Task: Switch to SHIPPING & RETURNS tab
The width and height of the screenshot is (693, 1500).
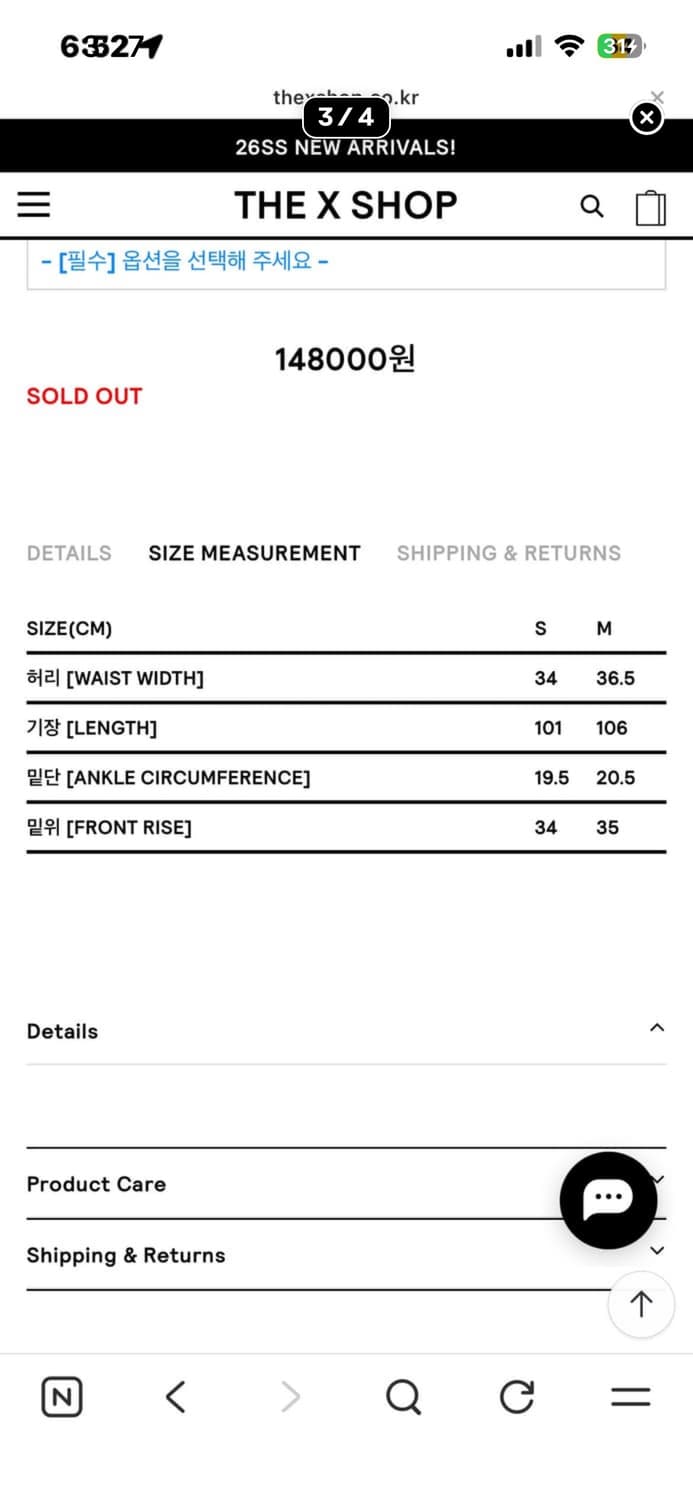Action: pos(508,553)
